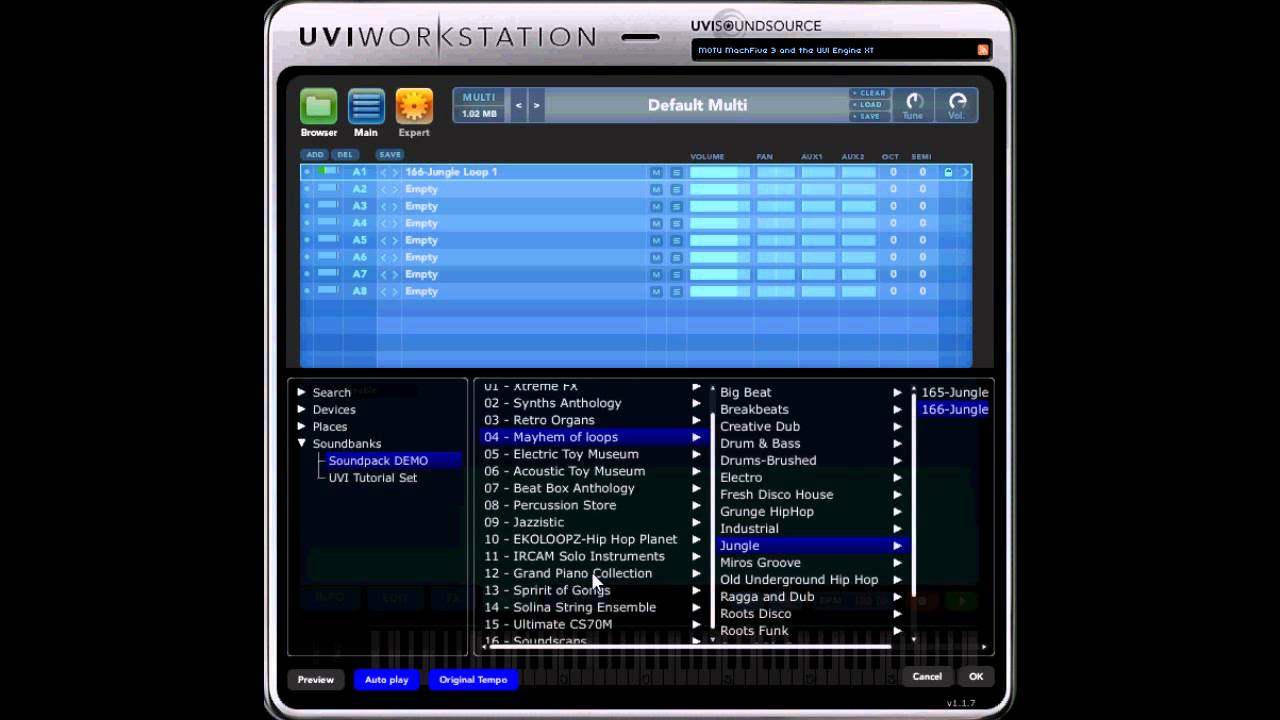Click the DEL part button
Screen dimensions: 1280x720
(x=345, y=155)
